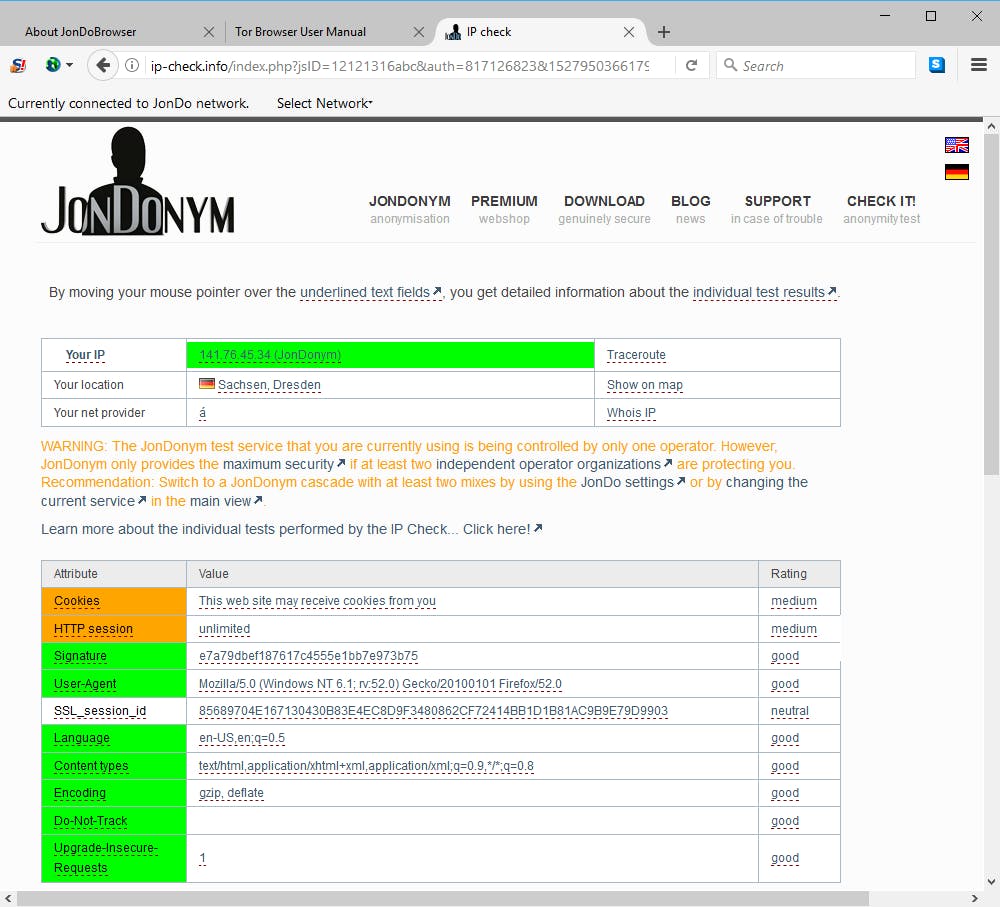The image size is (1000, 907).
Task: Click the Whois IP link
Action: 631,413
